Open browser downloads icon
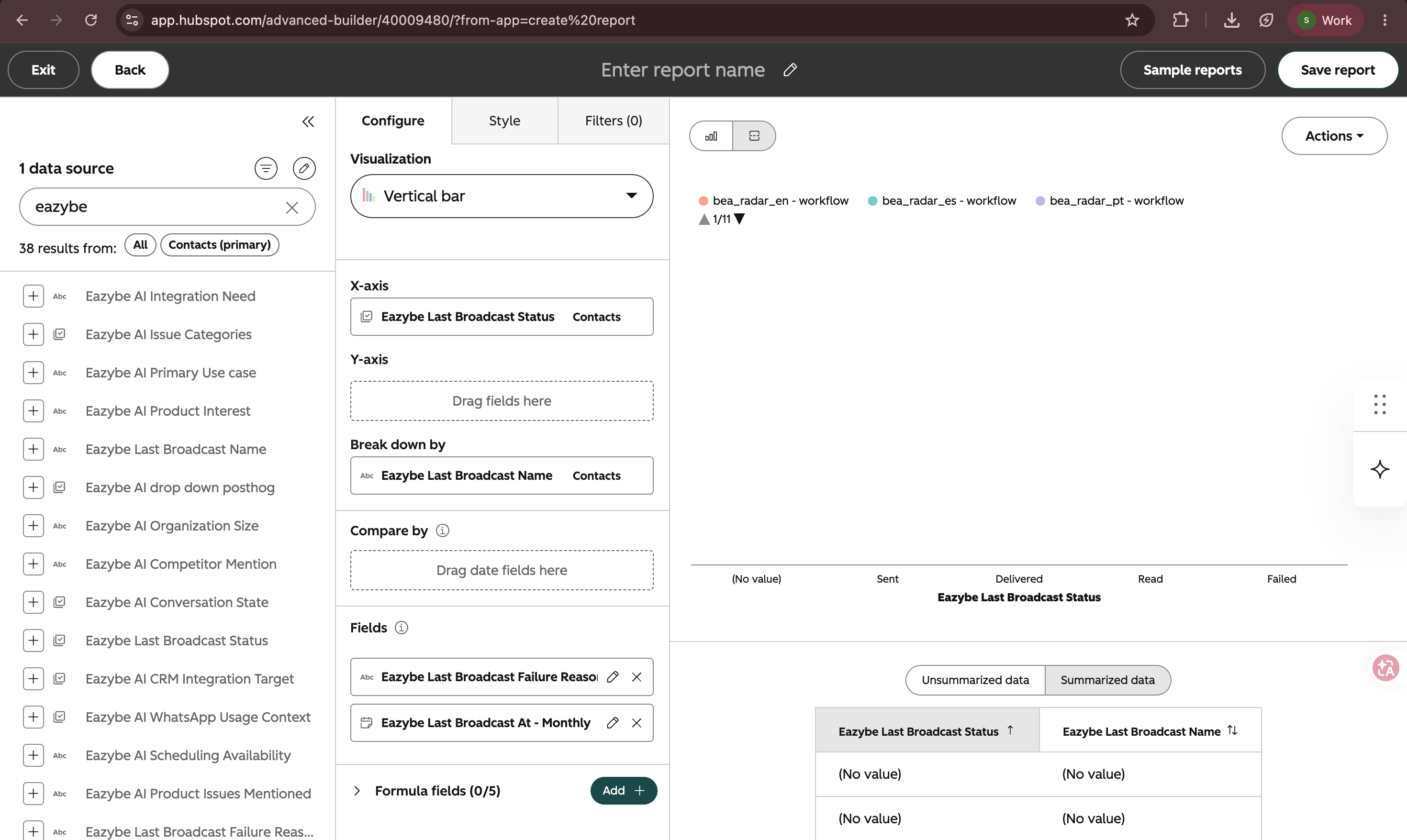The image size is (1407, 840). point(1231,21)
